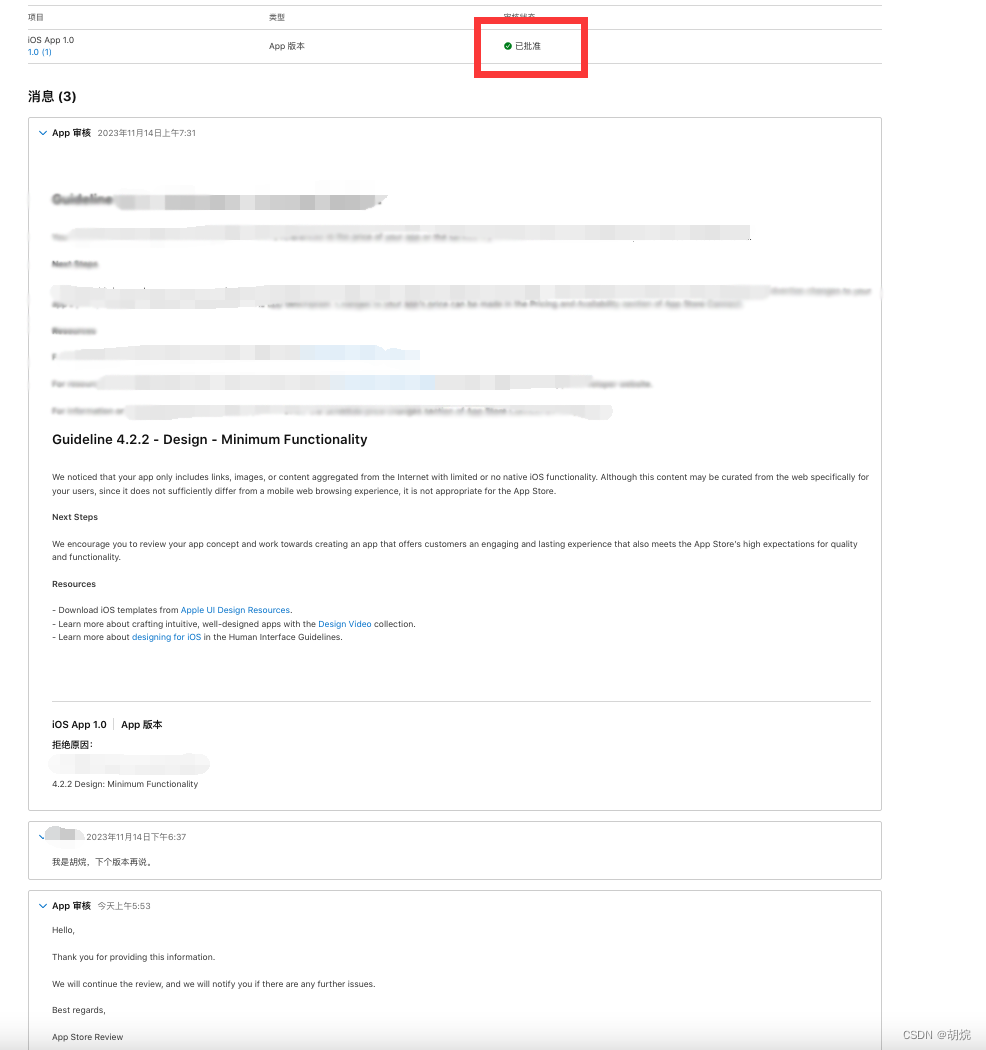Click the timestamp 2023年11月14日上午7:31
Viewport: 986px width, 1050px height.
(147, 133)
